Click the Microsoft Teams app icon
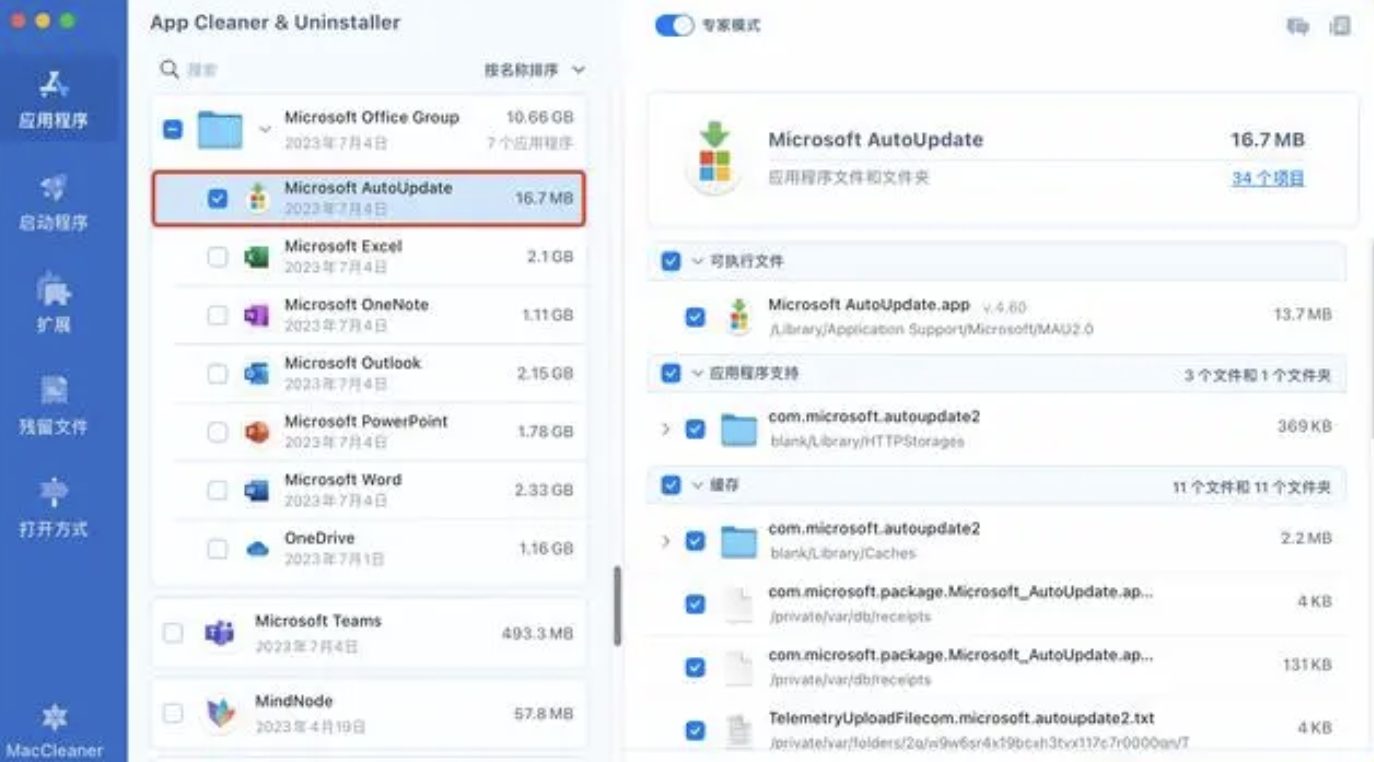The width and height of the screenshot is (1374, 762). (219, 632)
